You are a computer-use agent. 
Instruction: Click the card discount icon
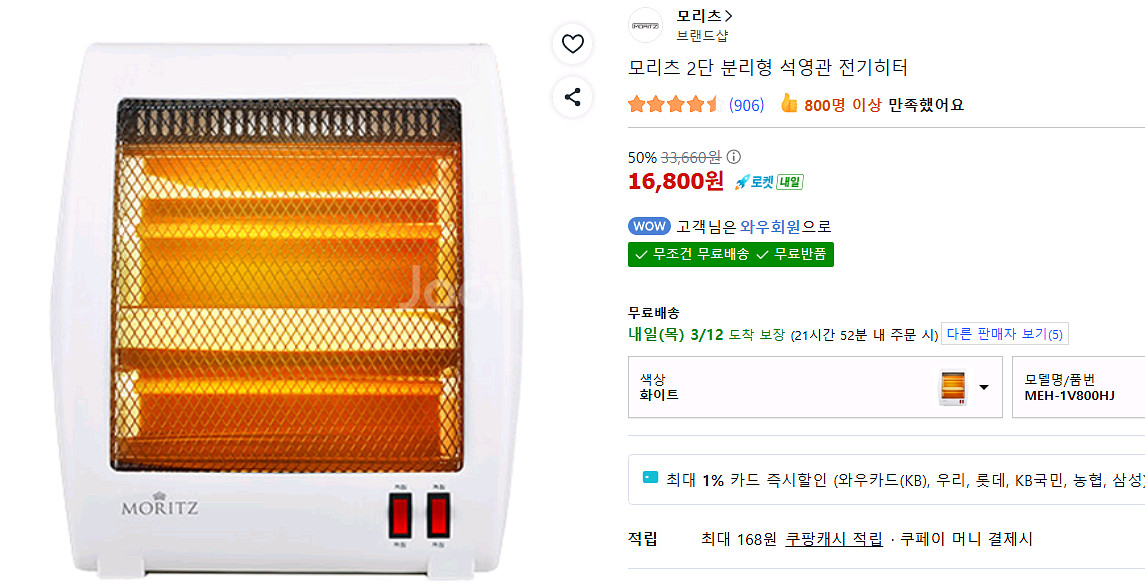[651, 479]
